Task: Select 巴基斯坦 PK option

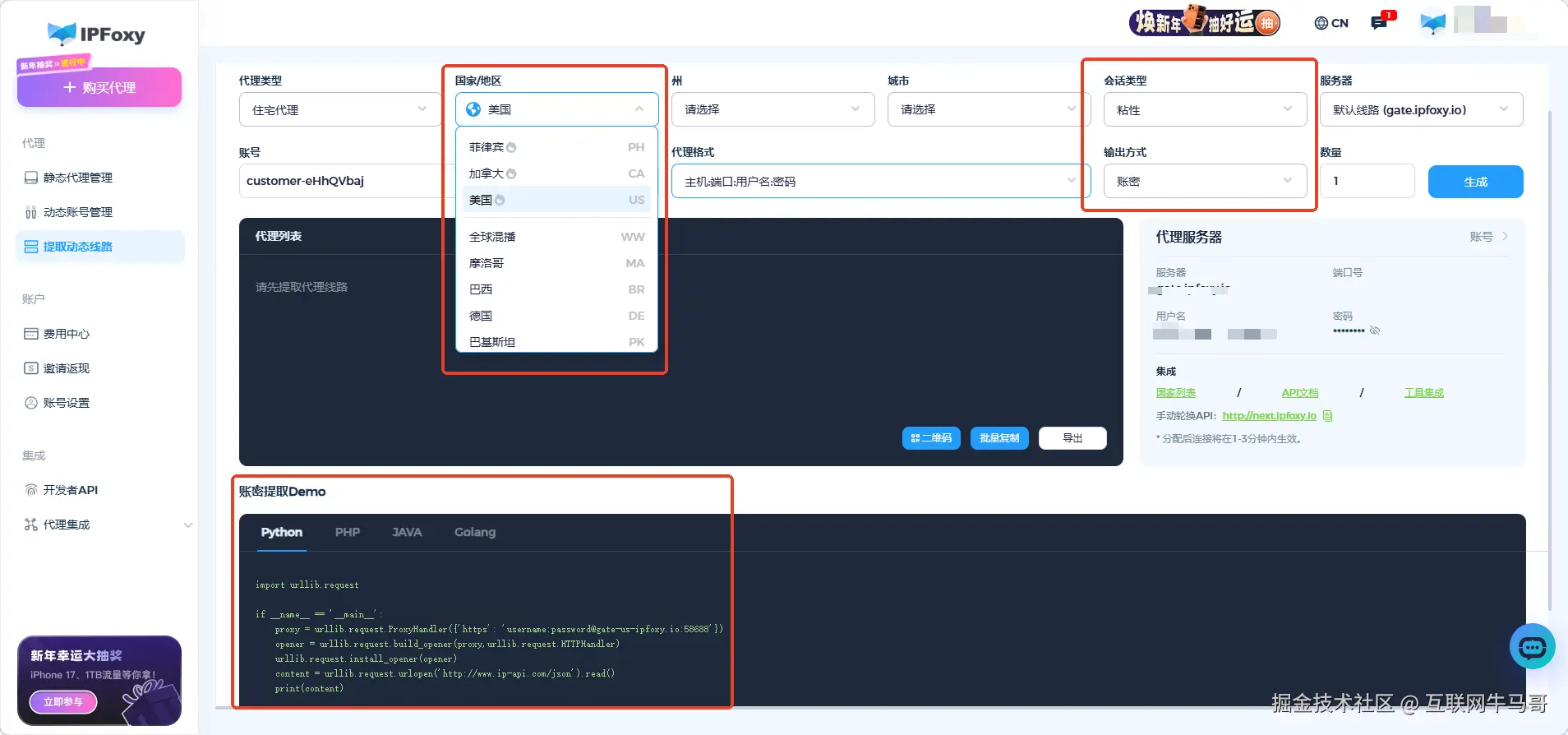Action: [x=556, y=342]
